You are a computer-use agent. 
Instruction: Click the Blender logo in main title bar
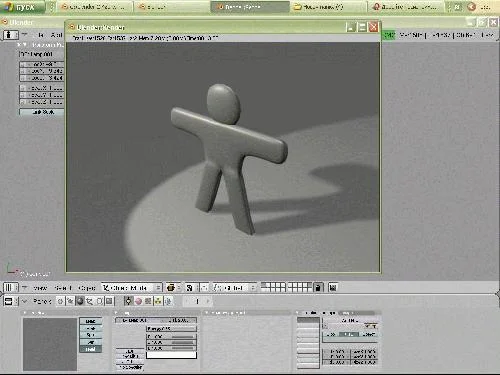pyautogui.click(x=5, y=22)
